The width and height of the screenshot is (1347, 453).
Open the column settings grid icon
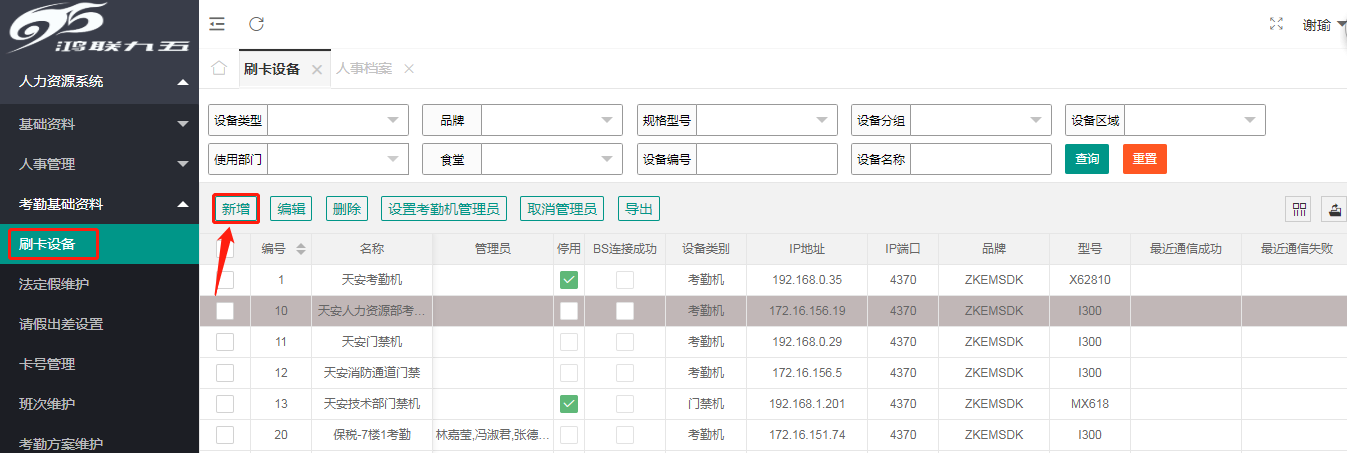tap(1300, 209)
